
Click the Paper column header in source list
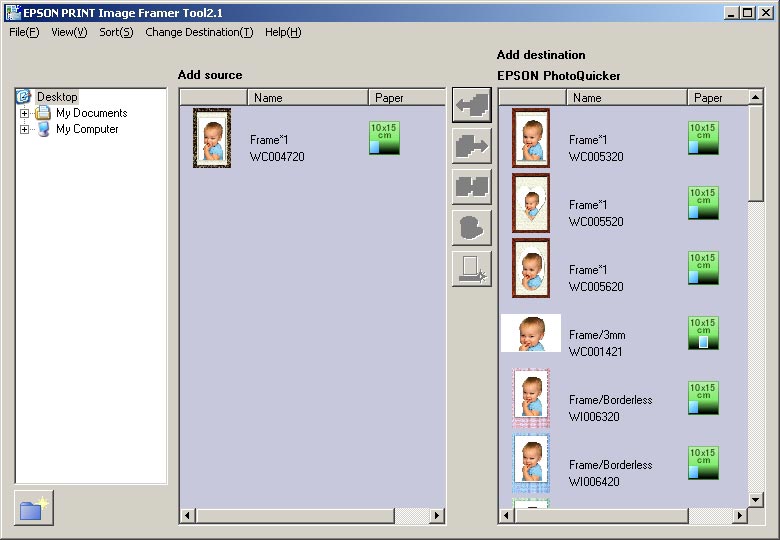407,98
